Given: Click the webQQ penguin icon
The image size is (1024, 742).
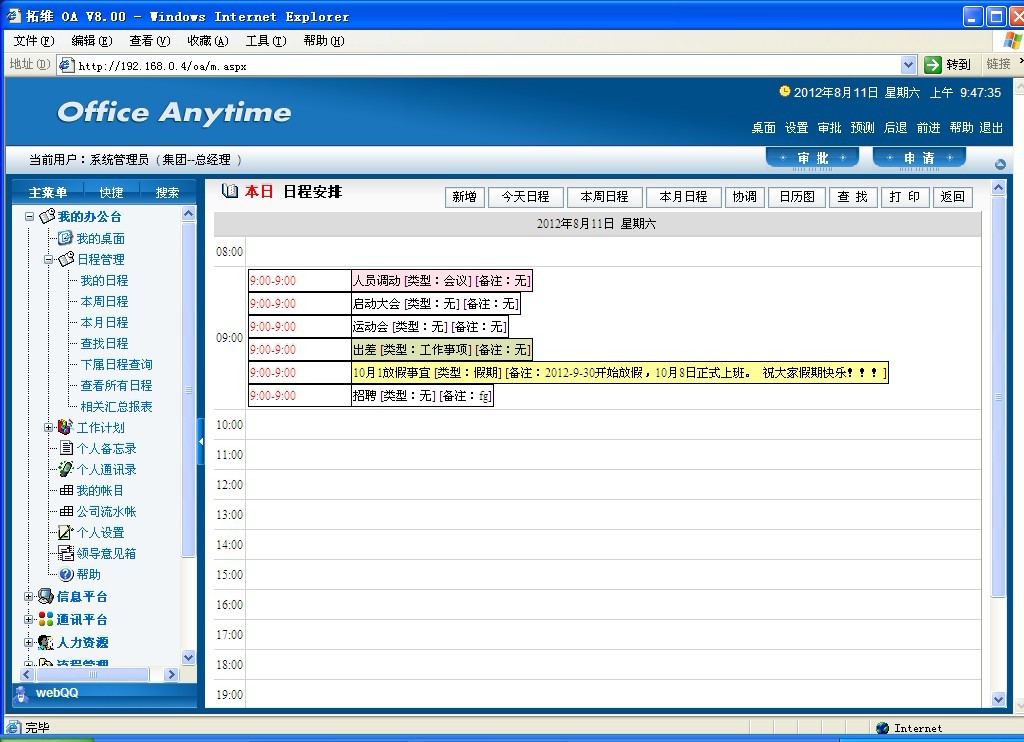Looking at the screenshot, I should 22,693.
